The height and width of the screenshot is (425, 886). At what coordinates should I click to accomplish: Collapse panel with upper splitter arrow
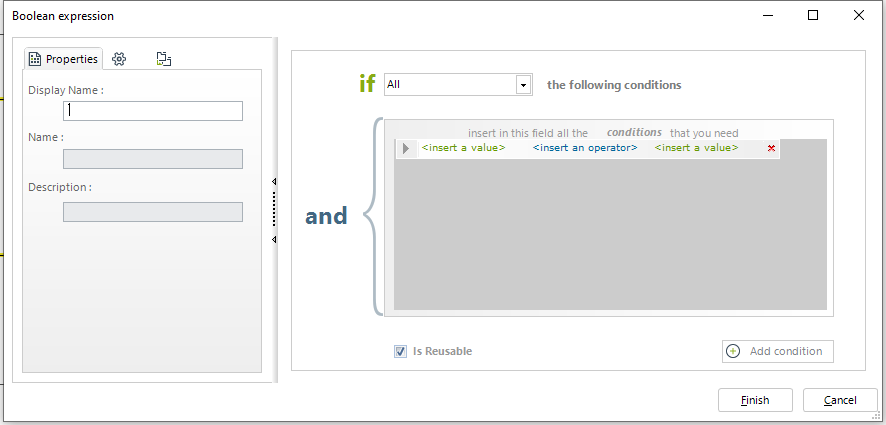tap(274, 181)
